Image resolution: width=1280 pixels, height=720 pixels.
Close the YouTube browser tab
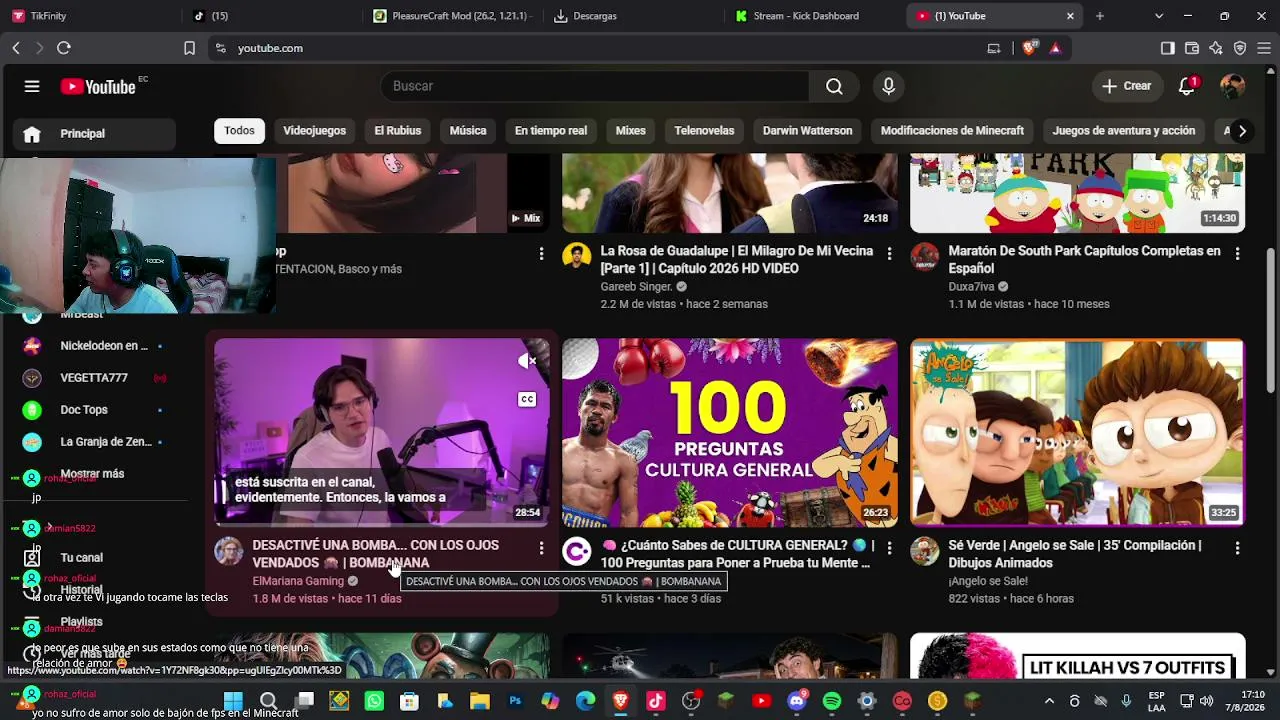click(x=1070, y=16)
